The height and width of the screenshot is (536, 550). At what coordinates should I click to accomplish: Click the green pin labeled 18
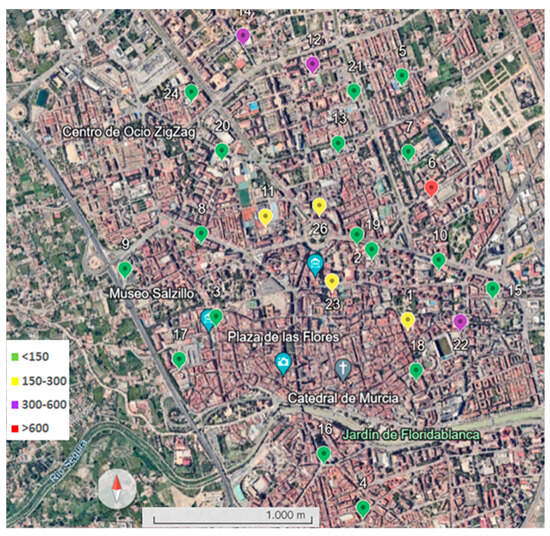[x=416, y=371]
